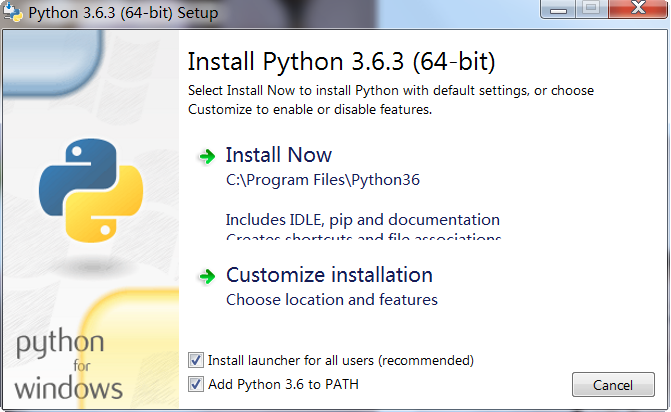Click the Python installer icon in title bar
The image size is (671, 412).
12,12
